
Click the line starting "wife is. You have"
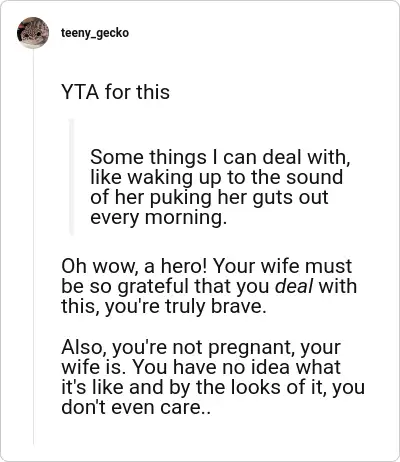201,367
